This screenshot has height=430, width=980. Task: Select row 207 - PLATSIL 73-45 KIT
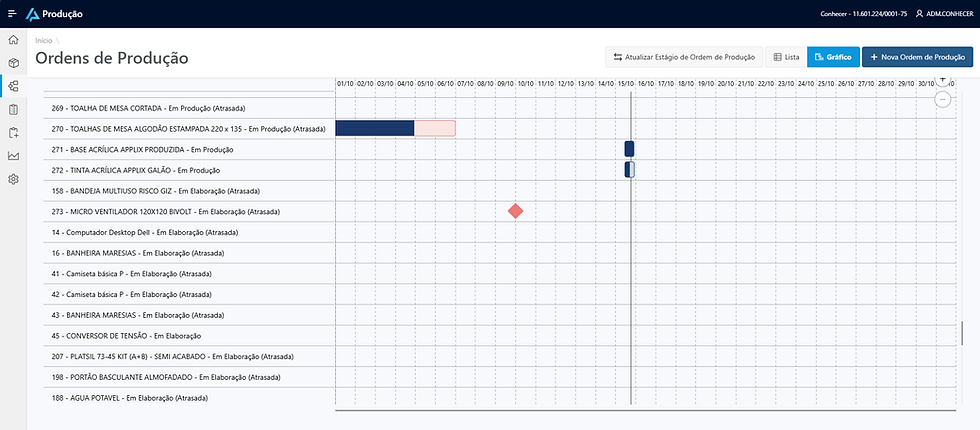(x=188, y=356)
